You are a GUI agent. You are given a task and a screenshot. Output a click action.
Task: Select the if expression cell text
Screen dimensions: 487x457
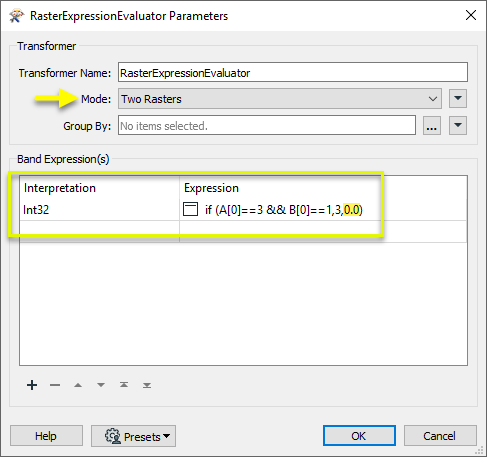click(284, 210)
